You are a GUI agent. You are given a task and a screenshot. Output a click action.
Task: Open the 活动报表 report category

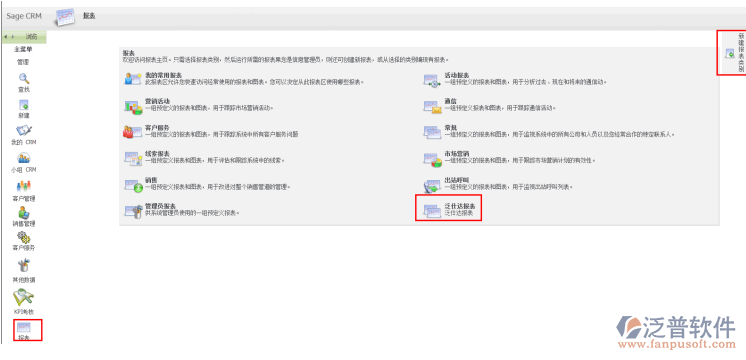(x=457, y=75)
